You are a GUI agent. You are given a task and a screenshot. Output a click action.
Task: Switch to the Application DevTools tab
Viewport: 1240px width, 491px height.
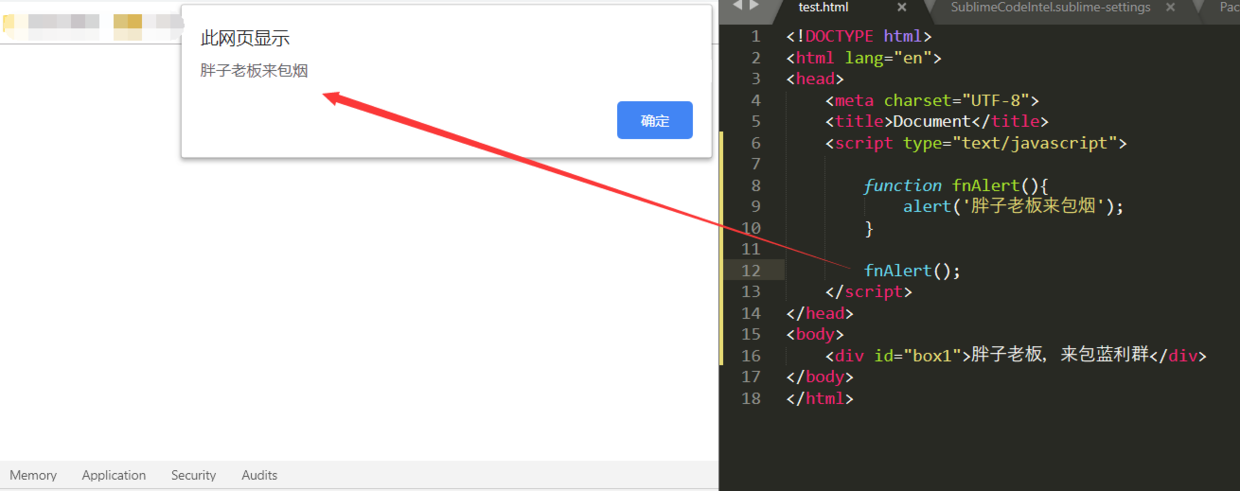coord(114,475)
